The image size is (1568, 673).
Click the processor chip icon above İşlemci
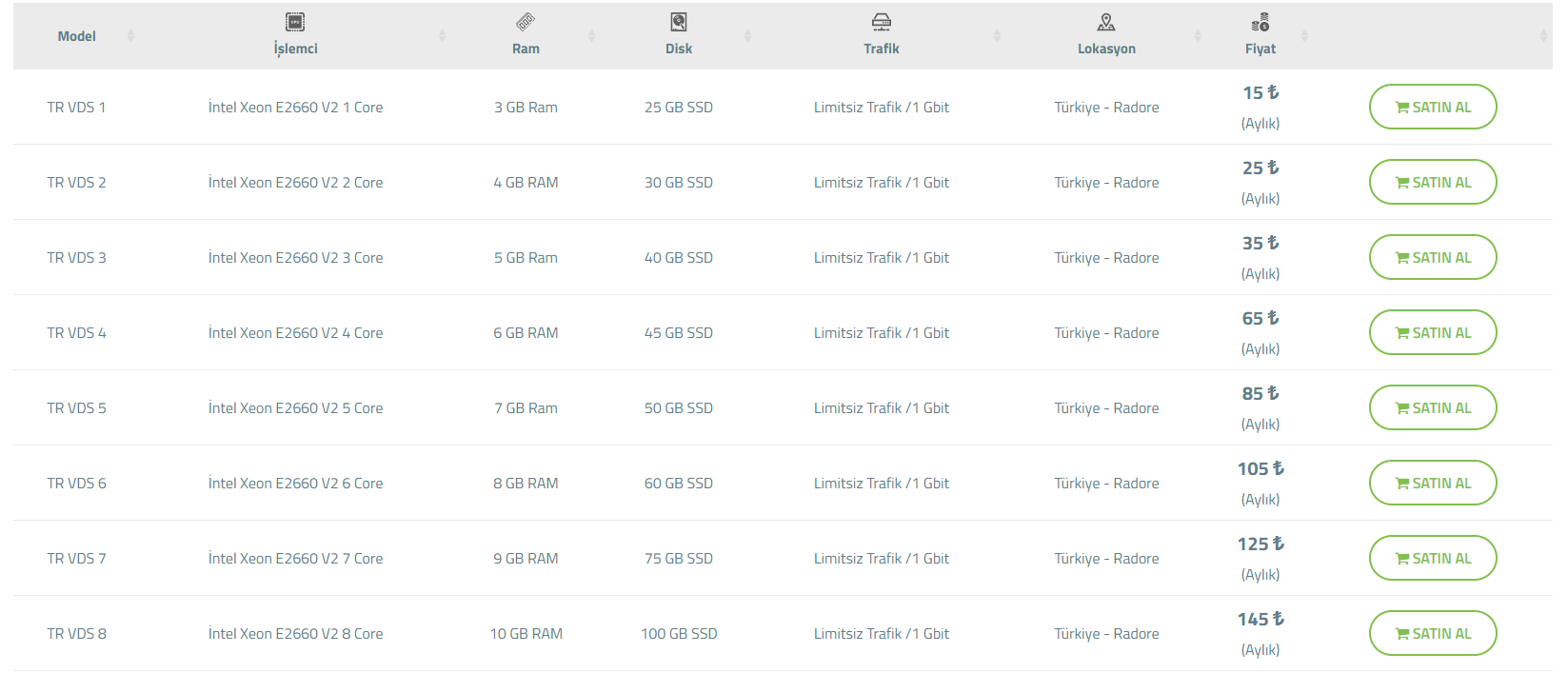click(295, 22)
